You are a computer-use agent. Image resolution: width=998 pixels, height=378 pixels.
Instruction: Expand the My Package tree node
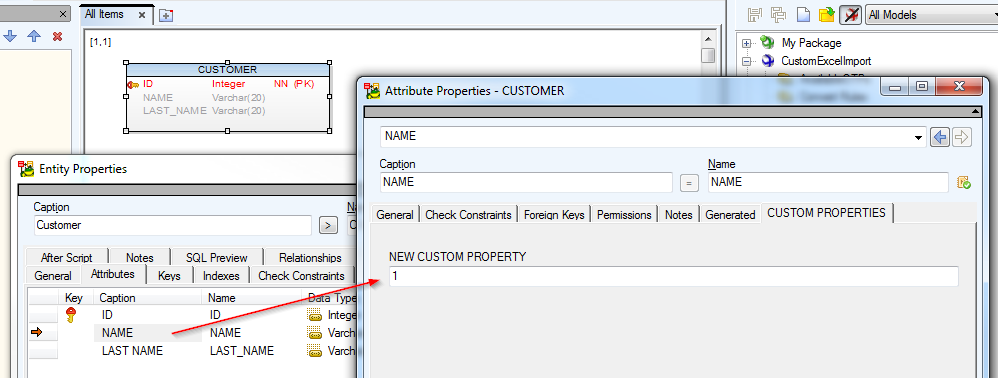tap(747, 43)
